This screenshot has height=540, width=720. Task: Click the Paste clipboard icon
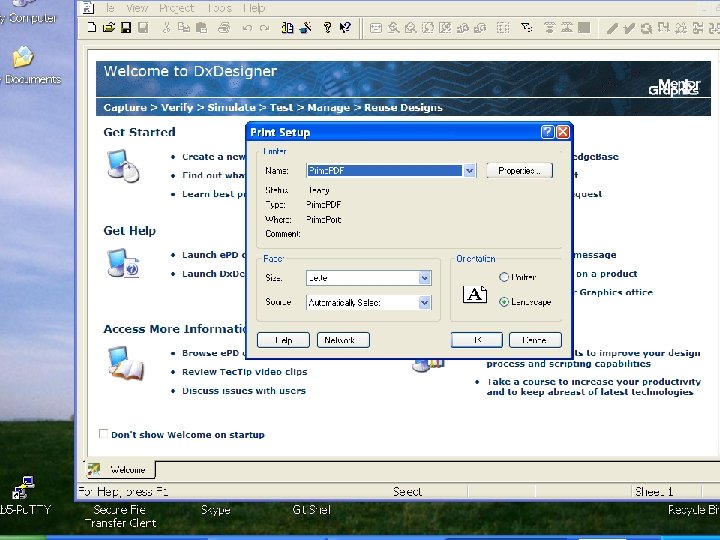pos(201,28)
